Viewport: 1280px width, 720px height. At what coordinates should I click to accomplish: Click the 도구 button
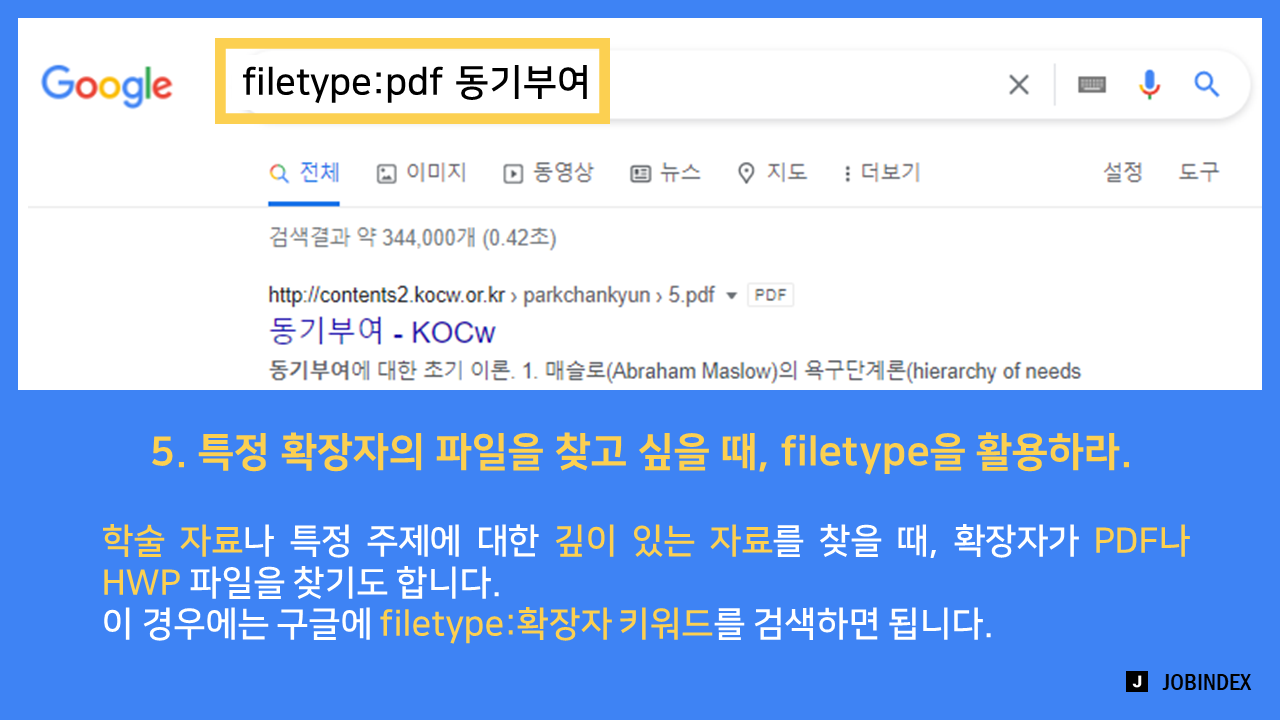[1198, 173]
